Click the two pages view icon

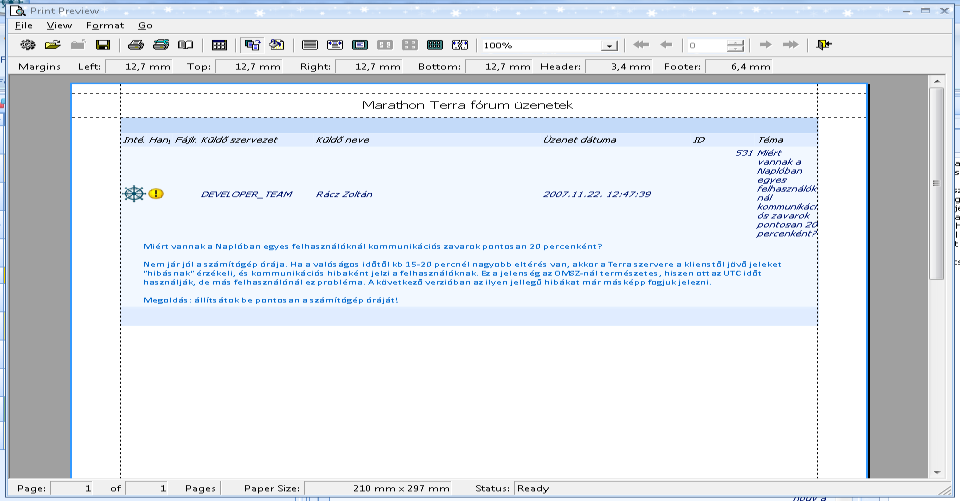pyautogui.click(x=385, y=45)
